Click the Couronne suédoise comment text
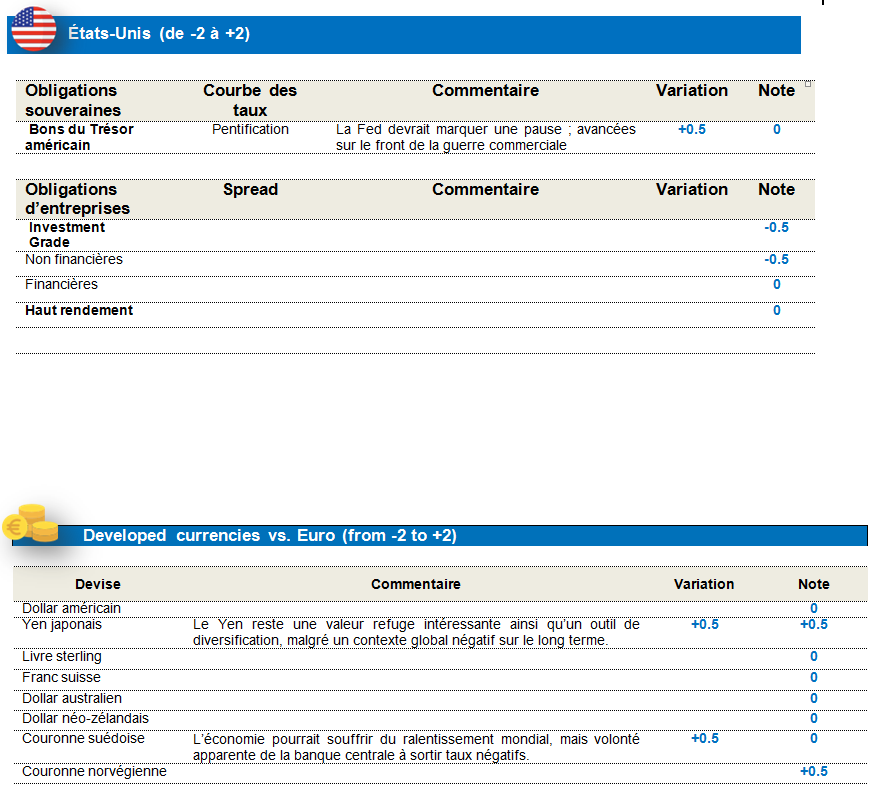The height and width of the screenshot is (798, 875). point(415,747)
